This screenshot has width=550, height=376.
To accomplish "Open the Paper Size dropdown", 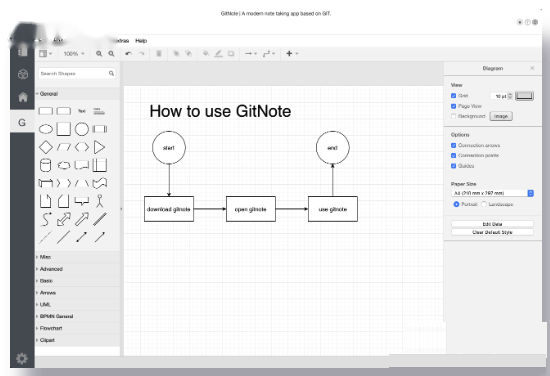I will pos(492,193).
